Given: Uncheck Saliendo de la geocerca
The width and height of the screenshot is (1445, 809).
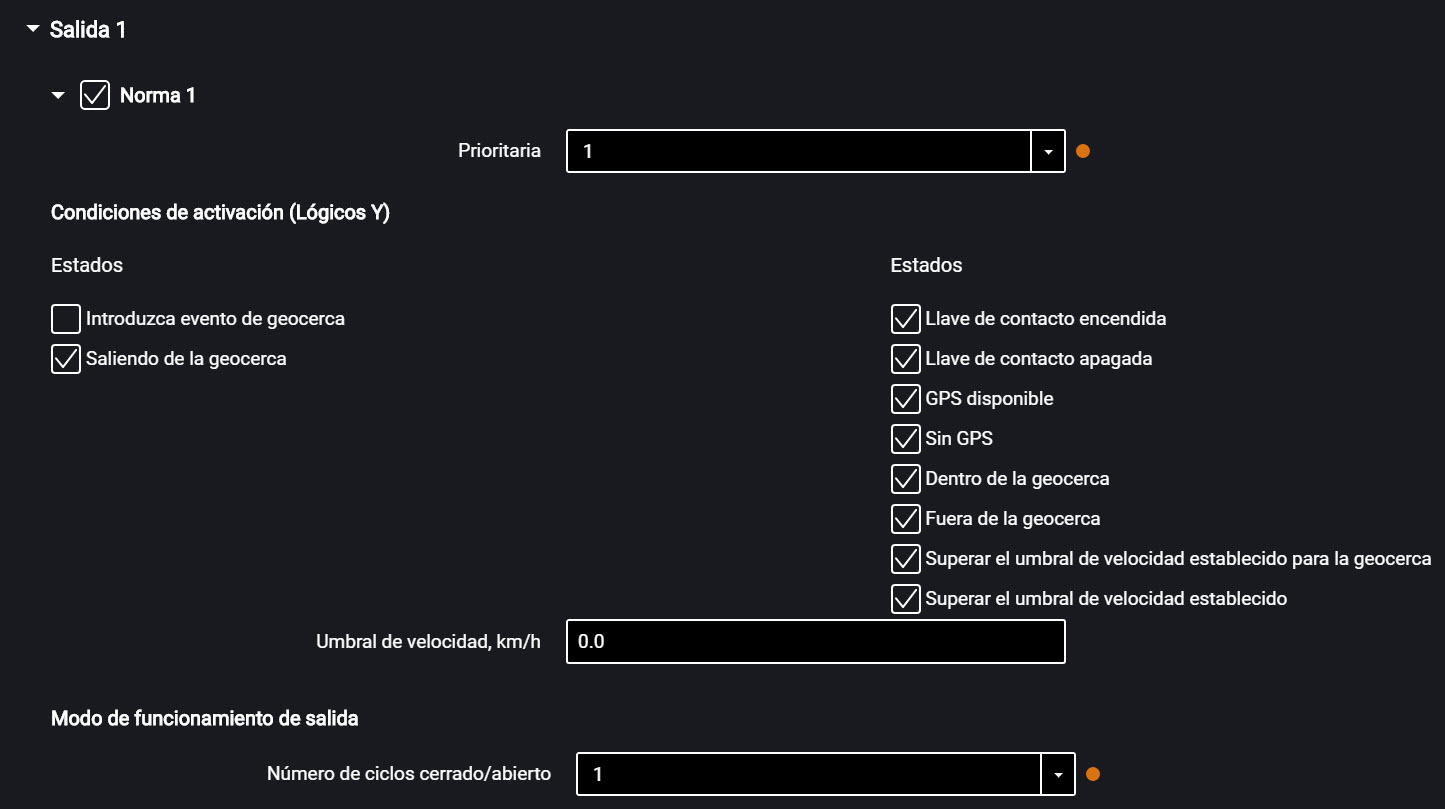Looking at the screenshot, I should click(65, 358).
